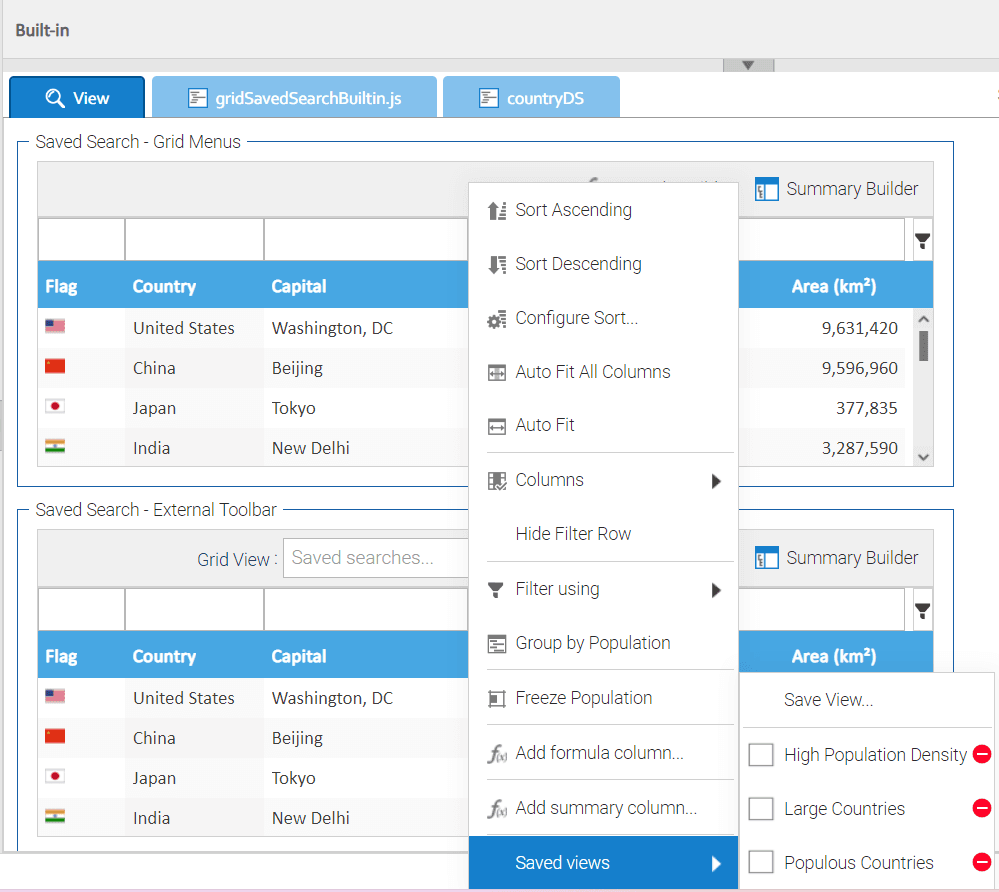Click the Configure Sort gear icon

click(x=497, y=319)
